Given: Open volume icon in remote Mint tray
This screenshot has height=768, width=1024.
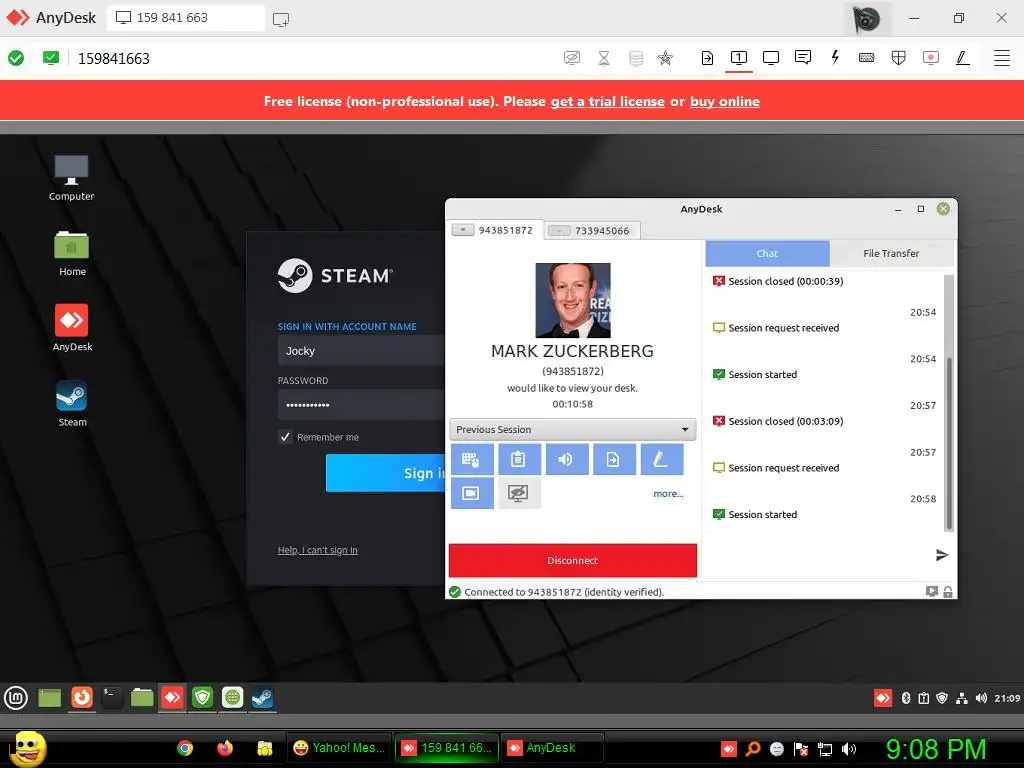Looking at the screenshot, I should pyautogui.click(x=981, y=698).
